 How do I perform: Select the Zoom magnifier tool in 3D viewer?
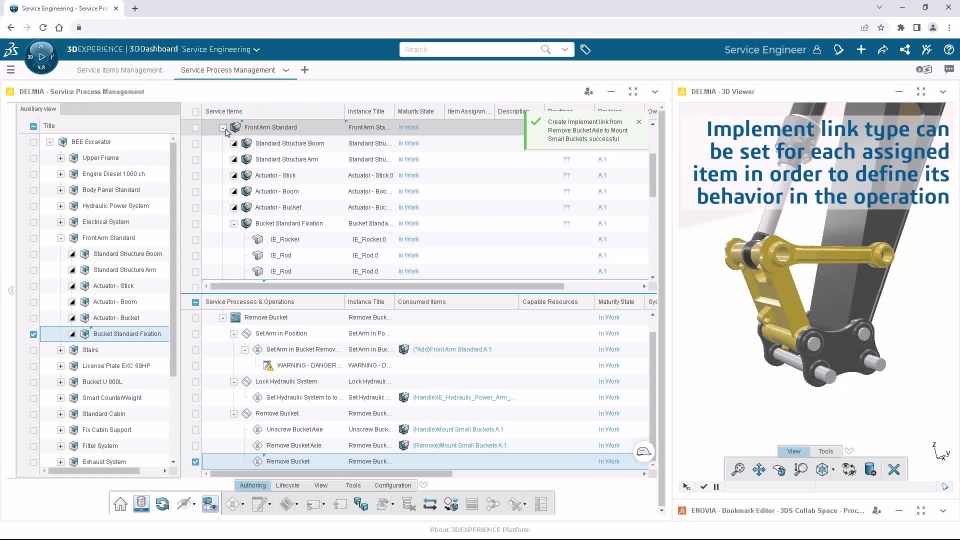point(800,470)
